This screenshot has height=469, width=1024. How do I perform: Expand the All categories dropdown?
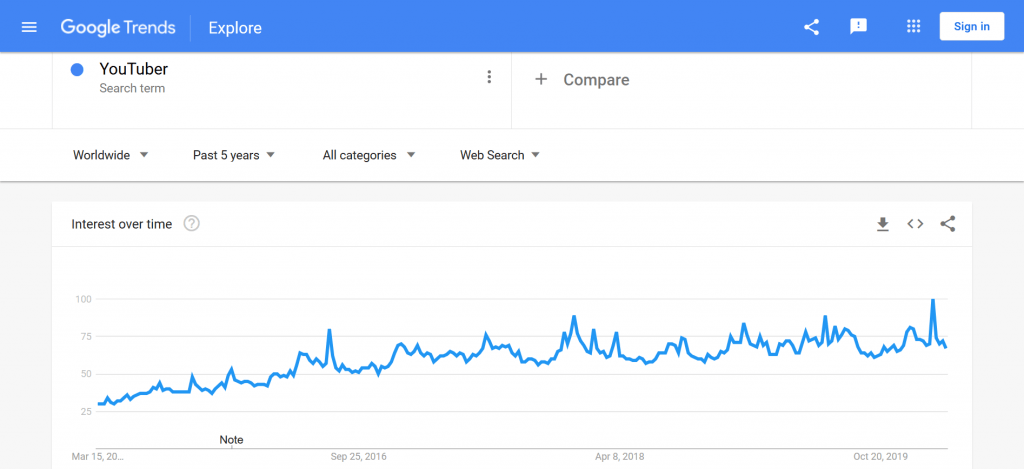pos(369,155)
